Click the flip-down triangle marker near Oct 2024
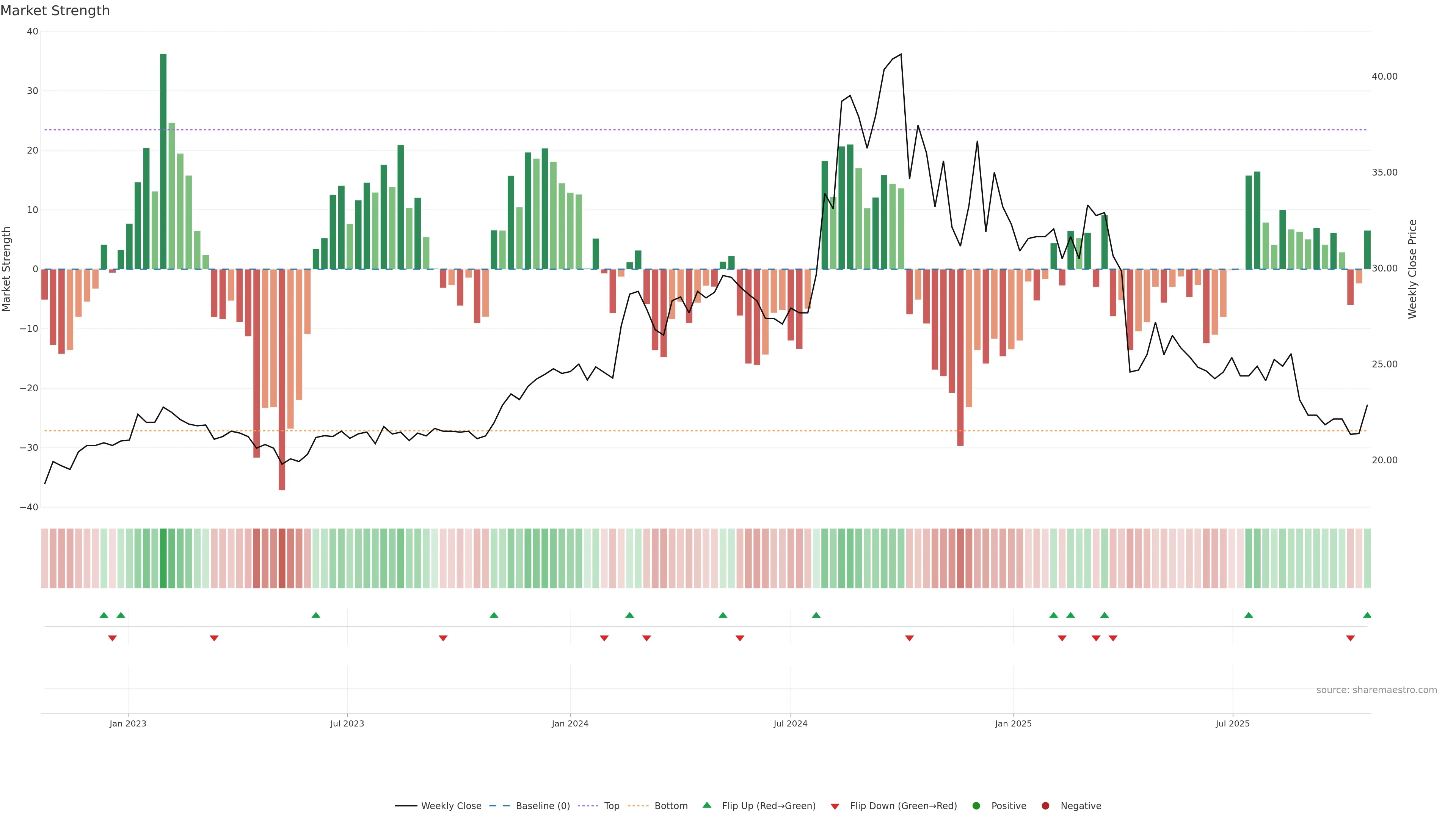 click(910, 638)
